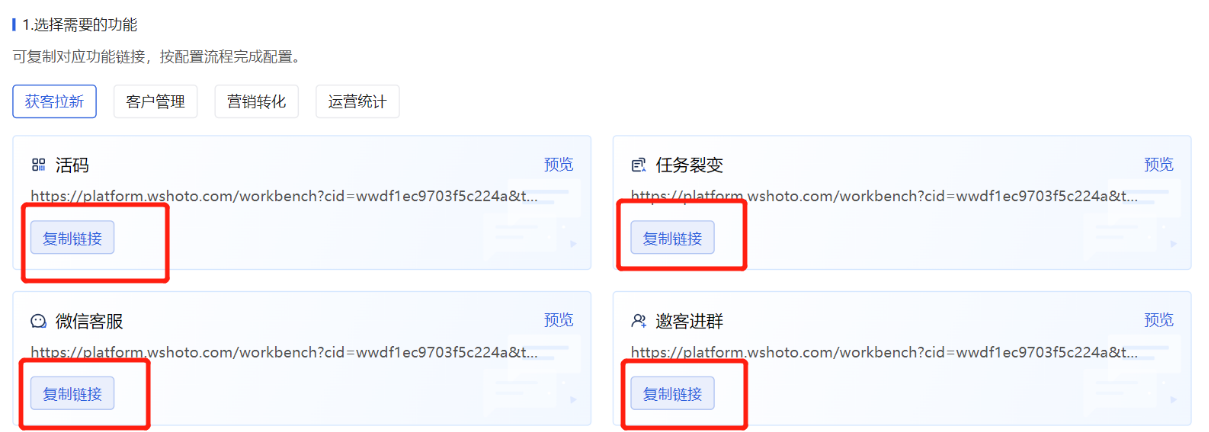Click the 邀客进群 workbench URL text
The width and height of the screenshot is (1209, 432).
884,352
